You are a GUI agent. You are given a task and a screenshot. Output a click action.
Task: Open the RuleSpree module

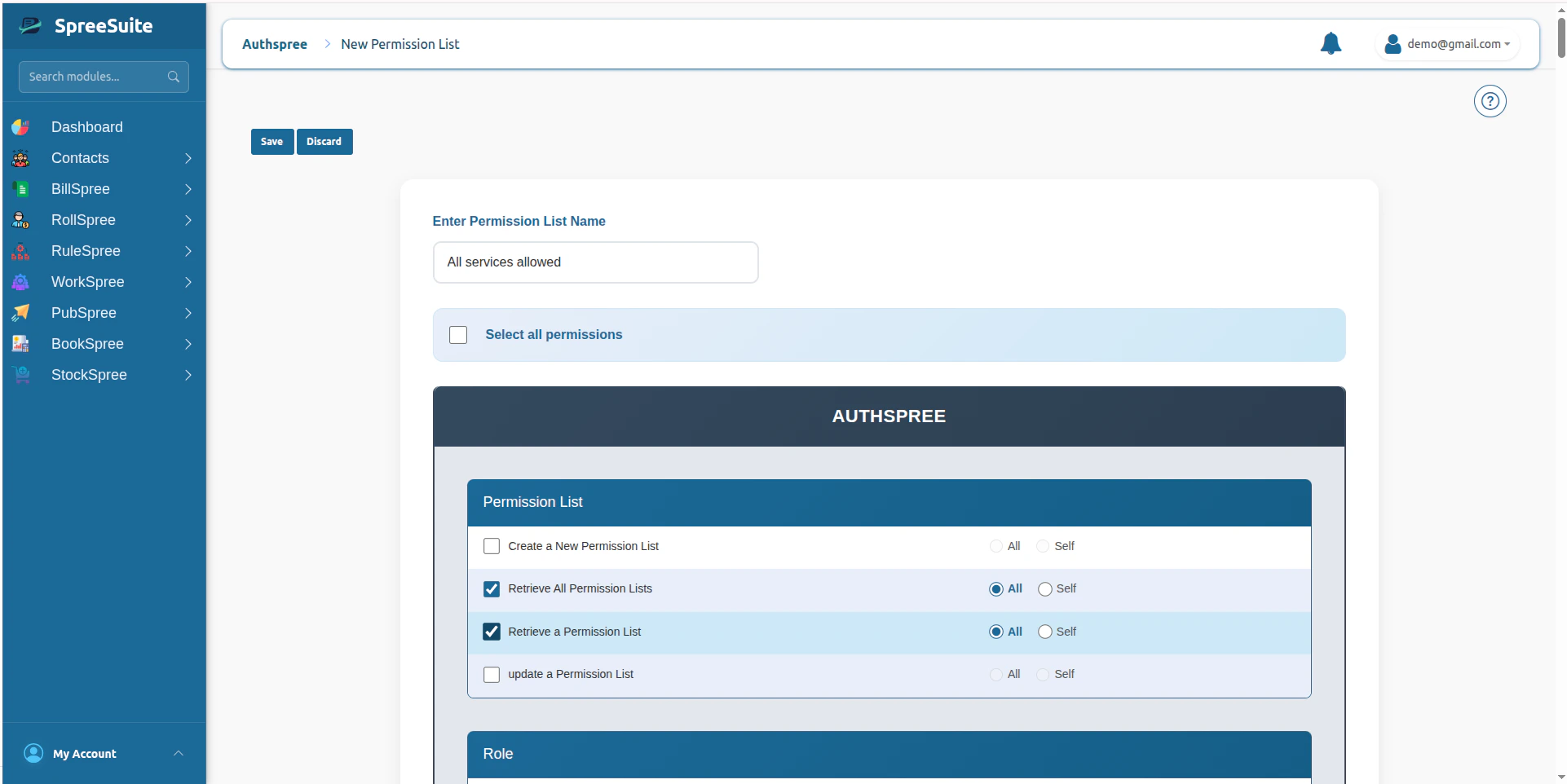pyautogui.click(x=86, y=251)
